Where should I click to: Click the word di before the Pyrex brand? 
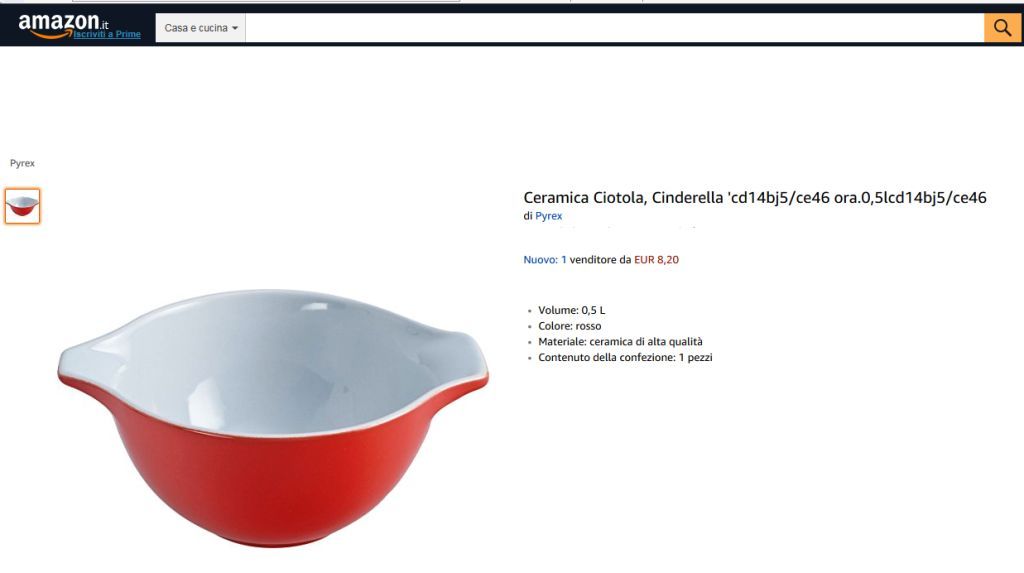[528, 216]
